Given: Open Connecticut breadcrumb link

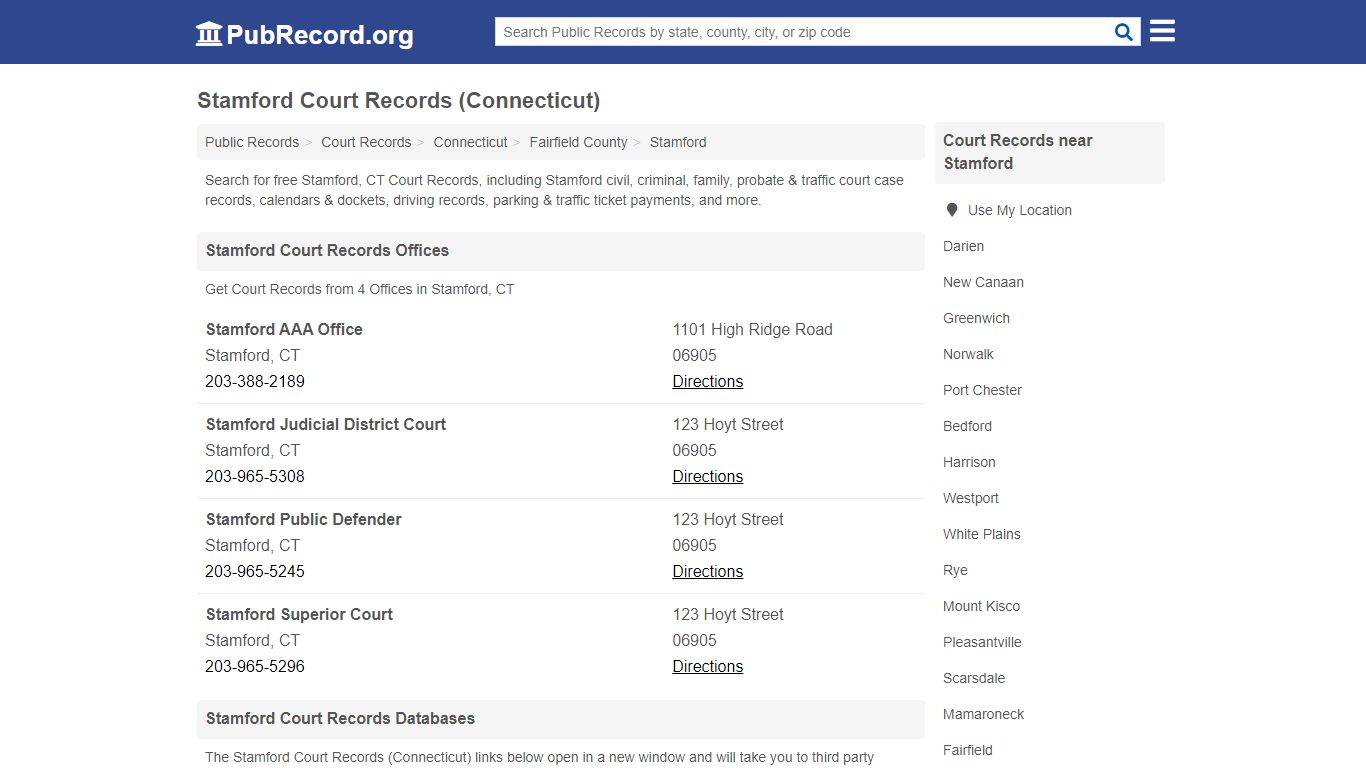Looking at the screenshot, I should pos(470,142).
